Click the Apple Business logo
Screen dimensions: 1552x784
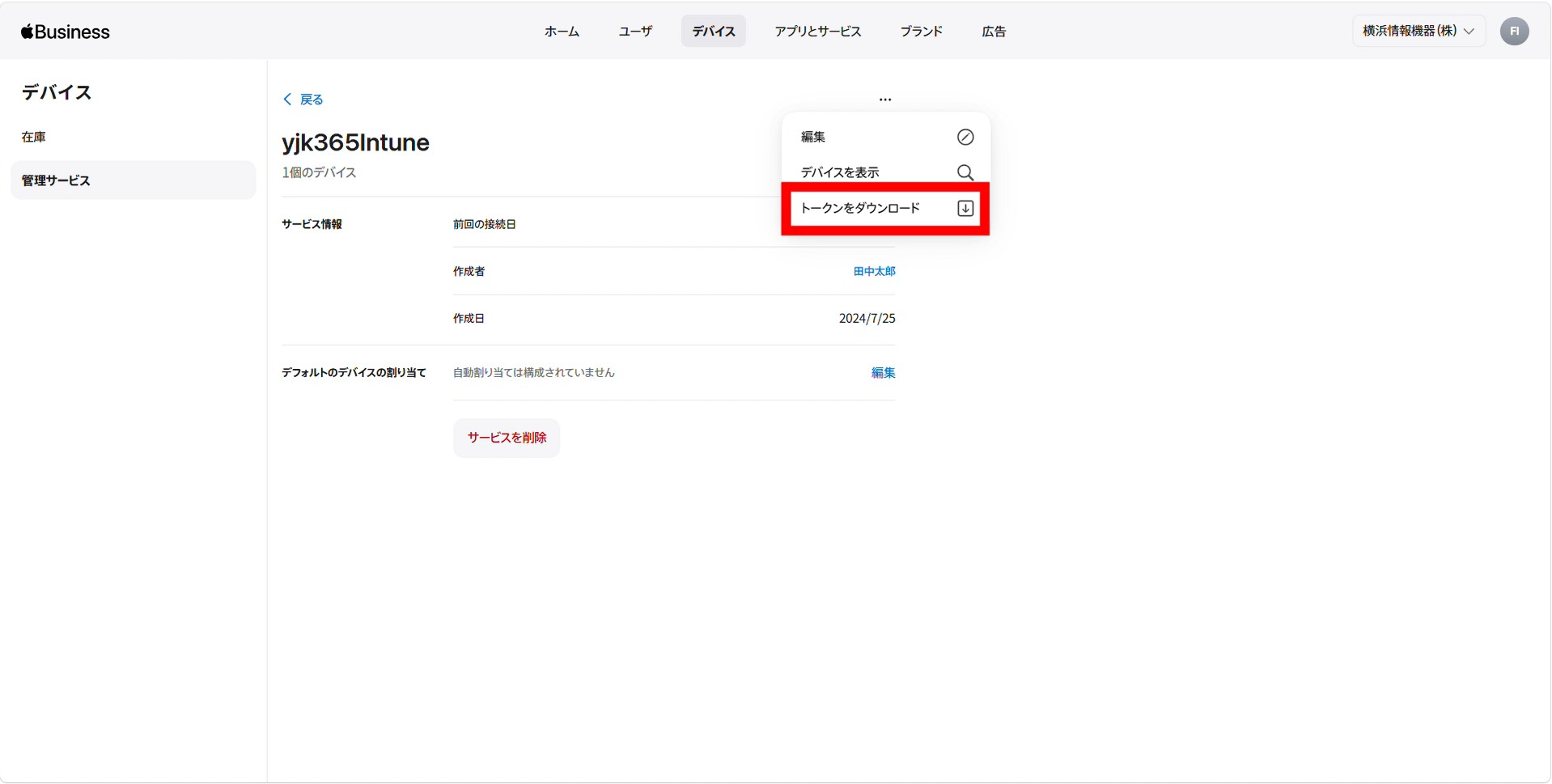point(66,32)
